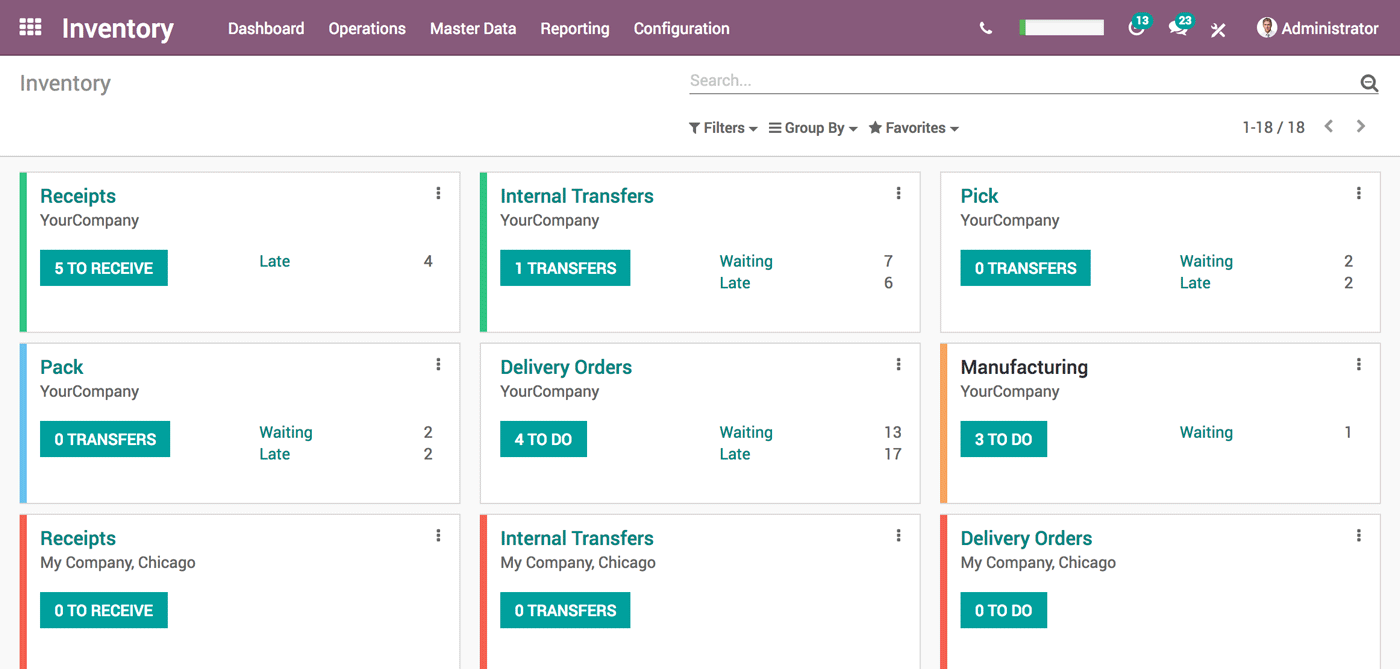Image resolution: width=1400 pixels, height=669 pixels.
Task: Open the apps grid menu icon
Action: [30, 28]
